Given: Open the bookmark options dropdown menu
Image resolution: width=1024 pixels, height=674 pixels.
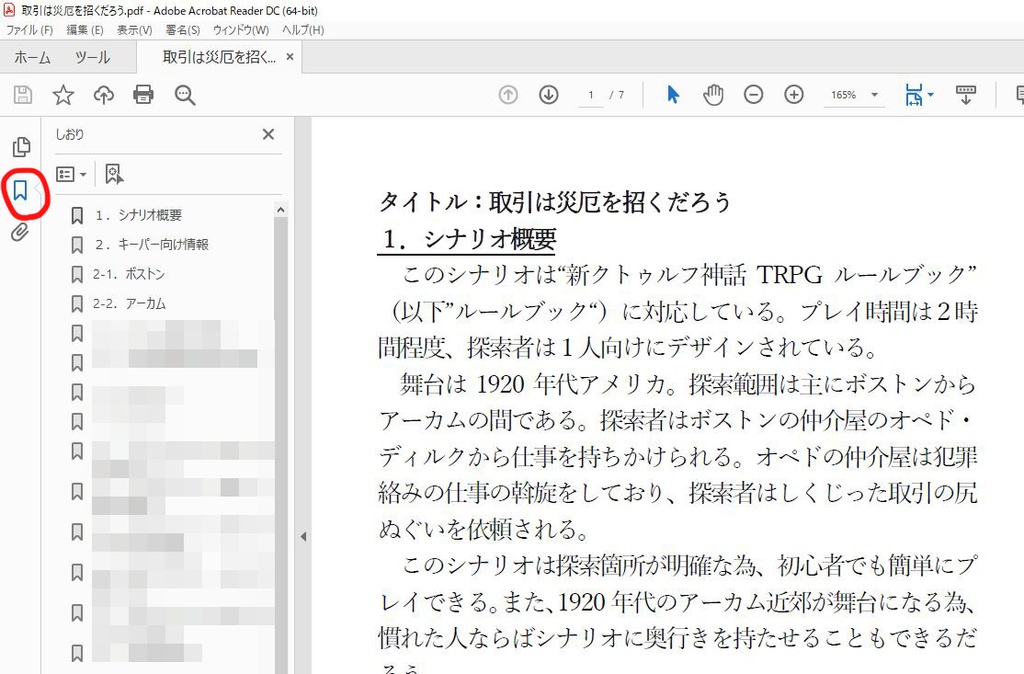Looking at the screenshot, I should tap(70, 173).
